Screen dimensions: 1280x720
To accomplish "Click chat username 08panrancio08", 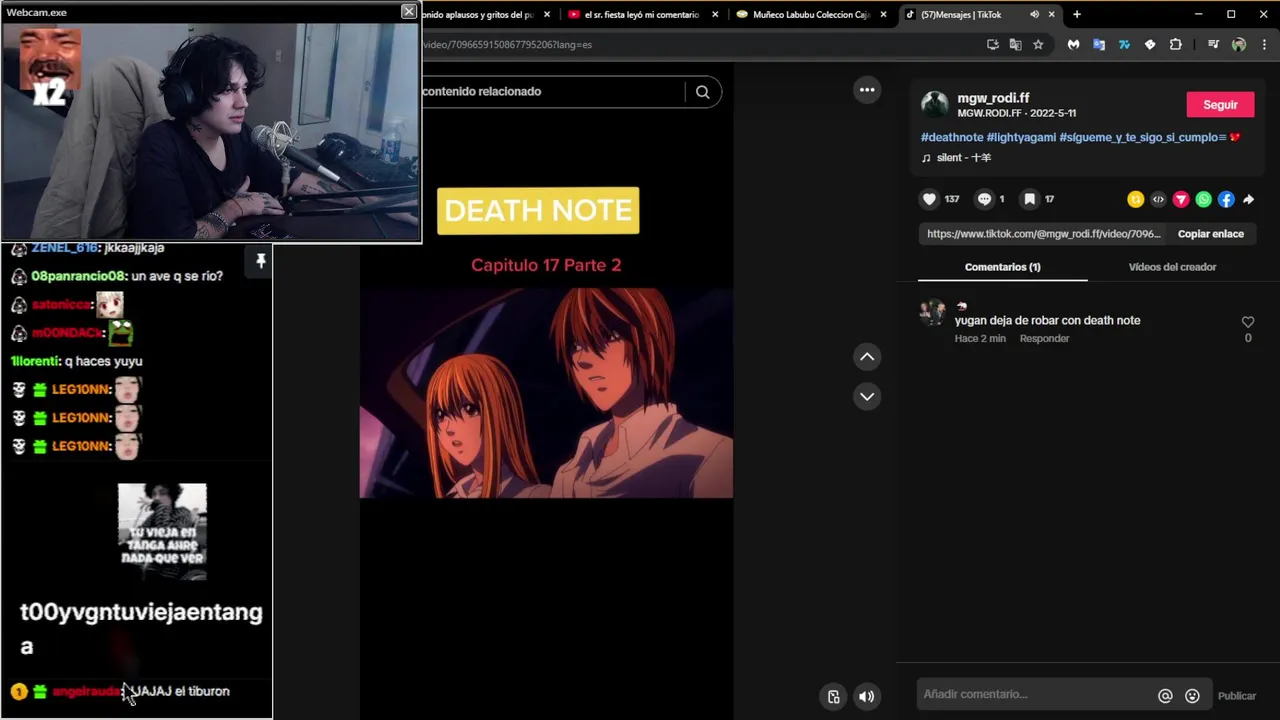I will (79, 276).
